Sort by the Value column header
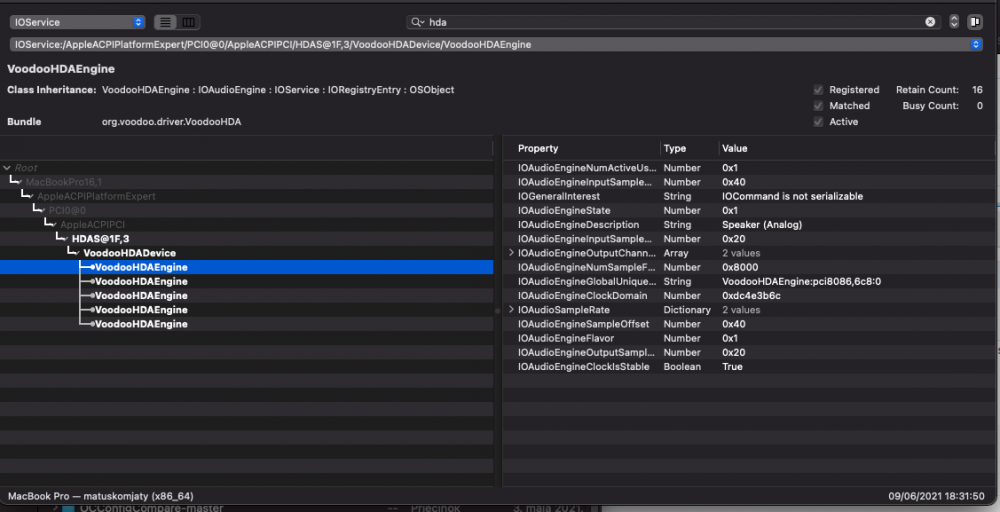Screen dimensions: 1000x512 click(x=855, y=149)
